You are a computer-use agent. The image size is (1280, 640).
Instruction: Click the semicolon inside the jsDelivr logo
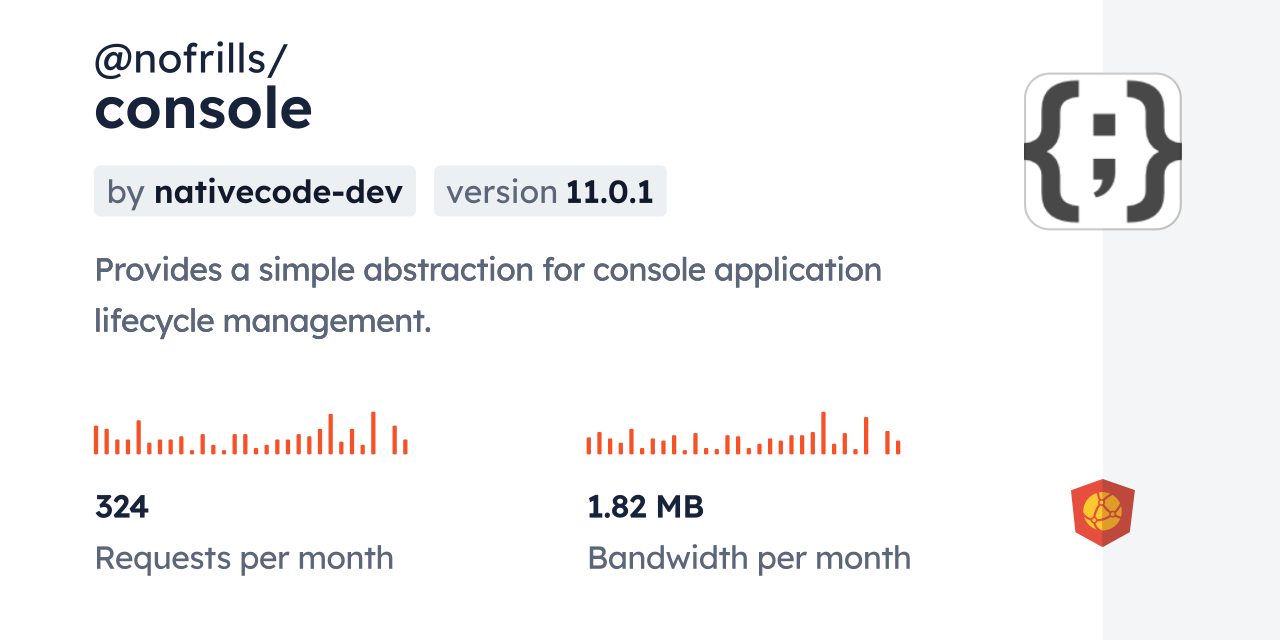point(1103,150)
